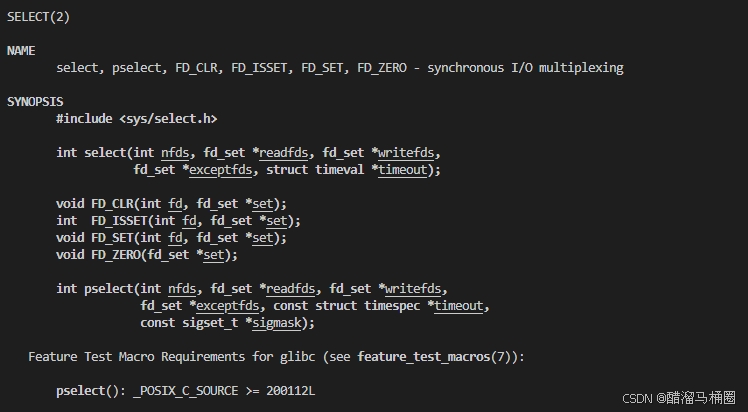The width and height of the screenshot is (748, 412).
Task: Click underlined timeout after struct timespec
Action: coord(458,306)
